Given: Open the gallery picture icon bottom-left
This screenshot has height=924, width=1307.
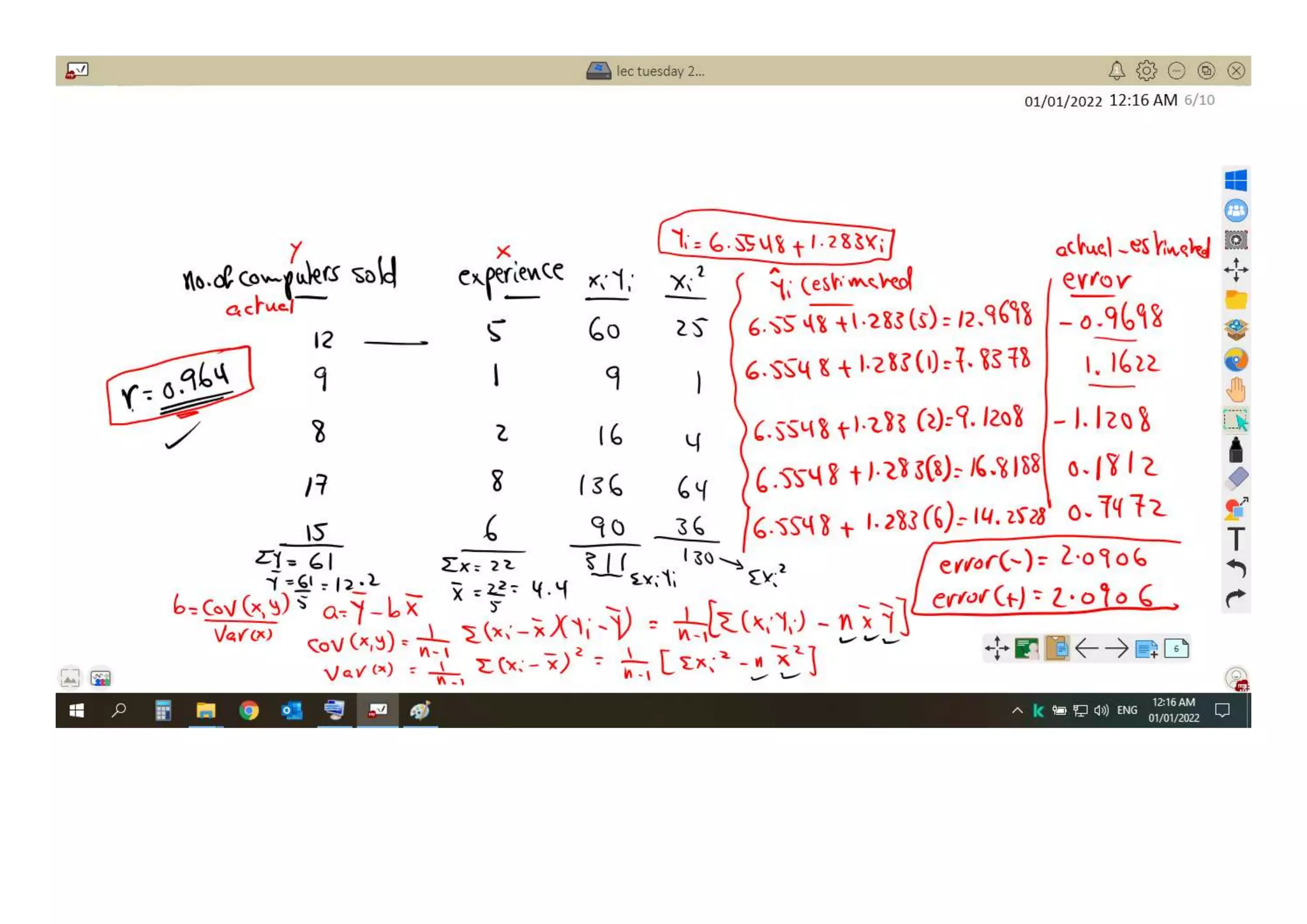Looking at the screenshot, I should click(x=100, y=678).
